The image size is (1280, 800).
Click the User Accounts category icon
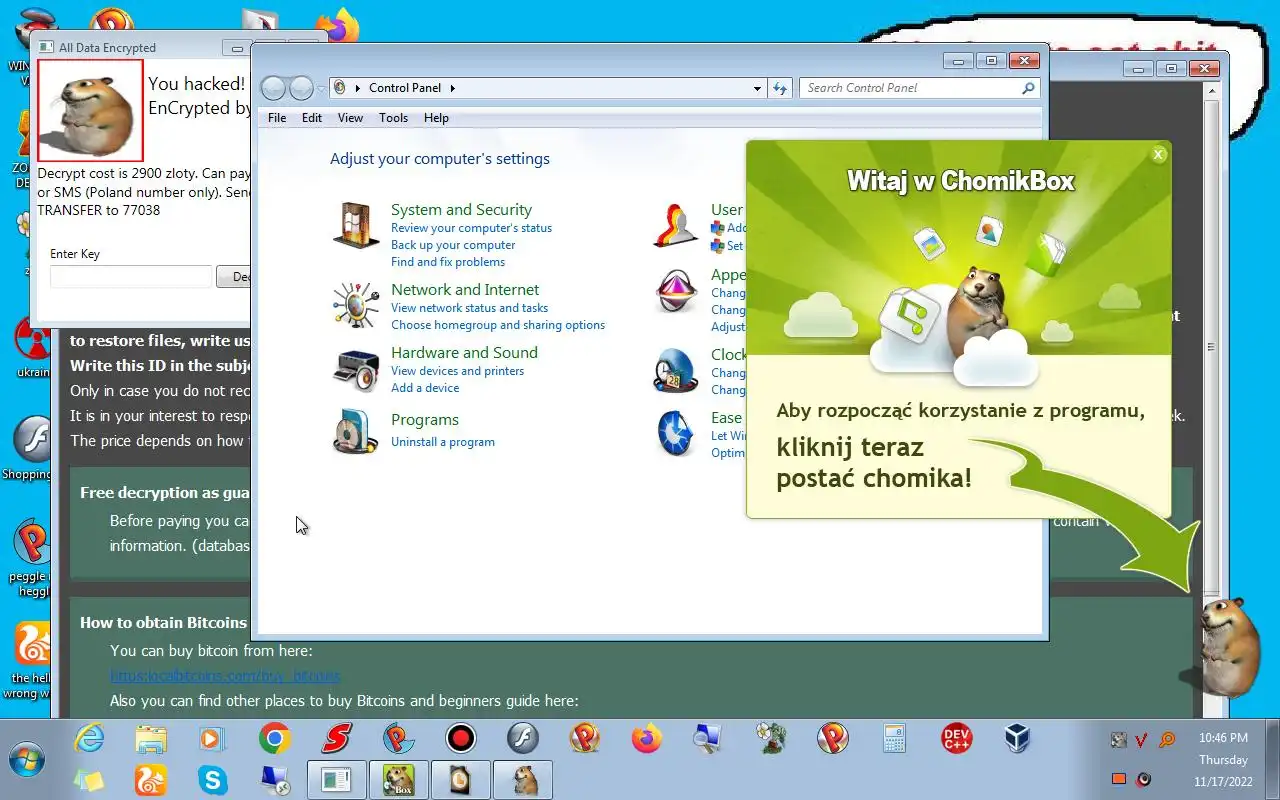(x=676, y=225)
